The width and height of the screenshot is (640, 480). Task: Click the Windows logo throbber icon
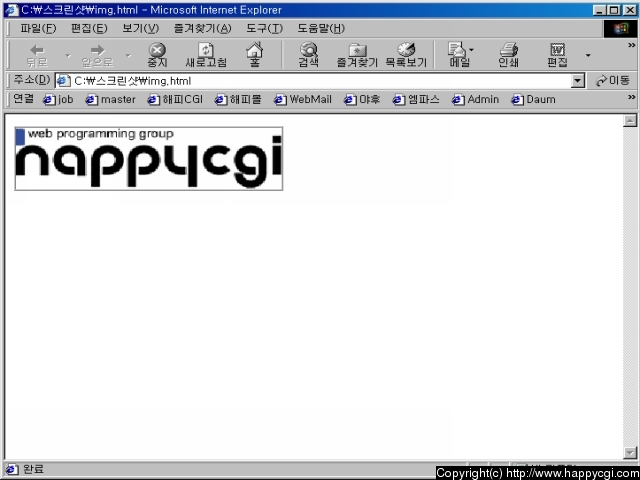pos(620,28)
